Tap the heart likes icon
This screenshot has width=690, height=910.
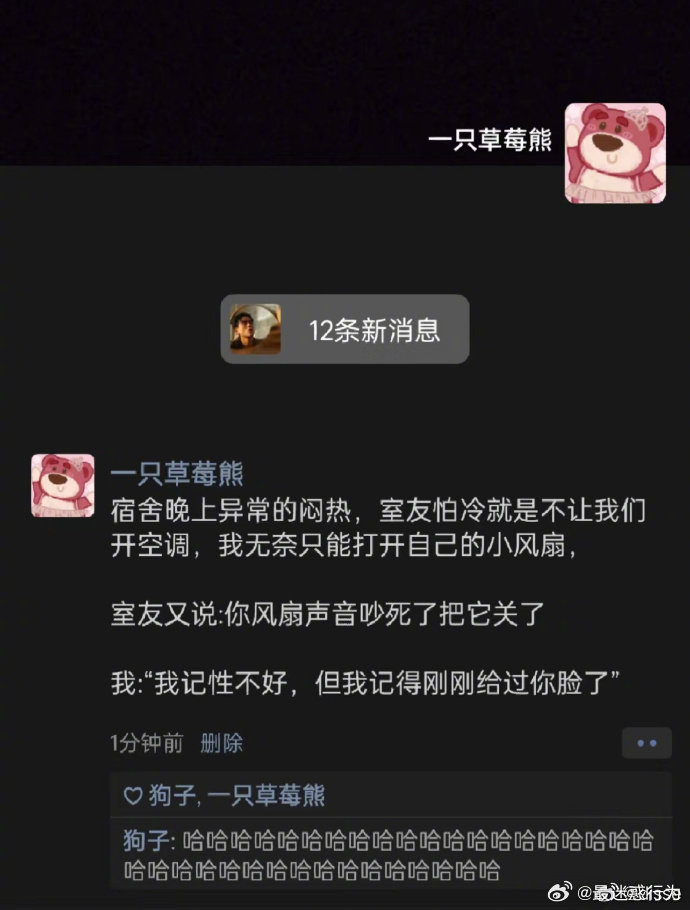[133, 795]
